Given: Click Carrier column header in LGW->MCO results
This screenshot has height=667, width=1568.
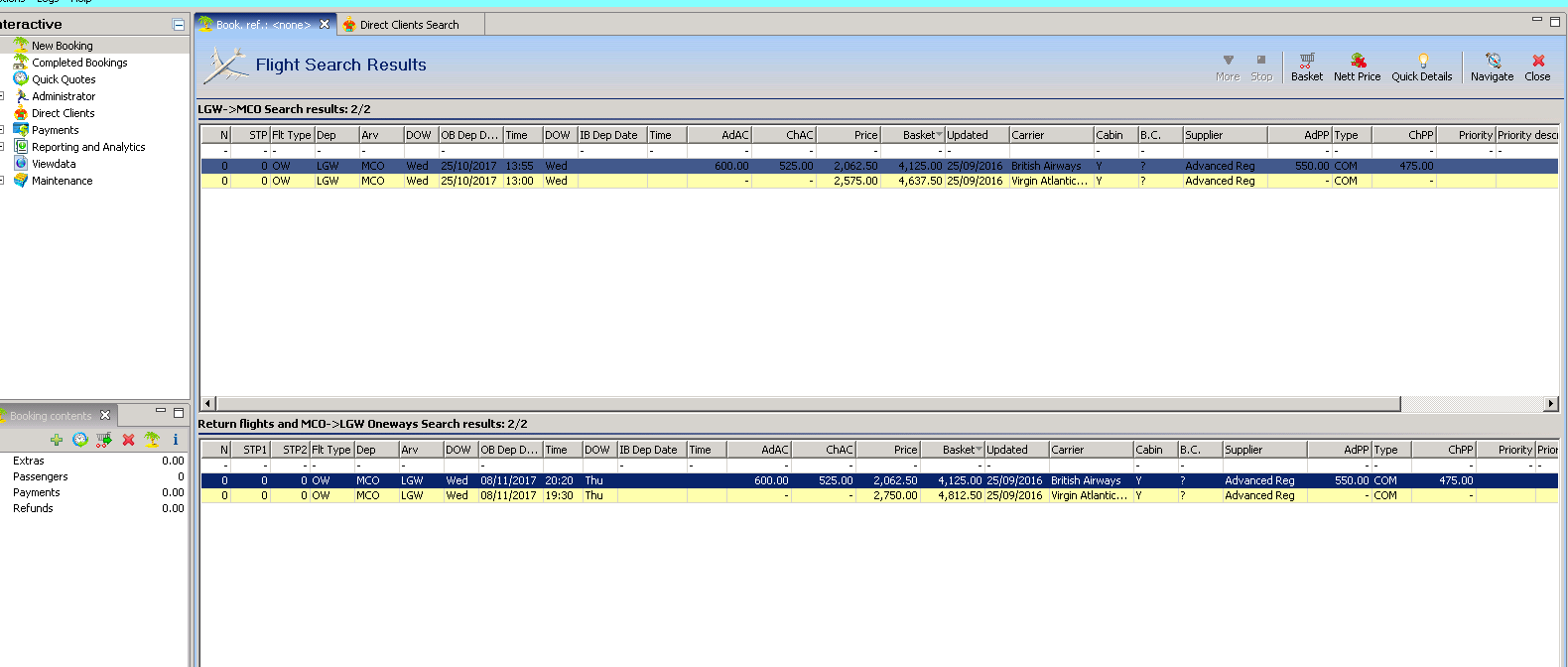Looking at the screenshot, I should [1051, 135].
